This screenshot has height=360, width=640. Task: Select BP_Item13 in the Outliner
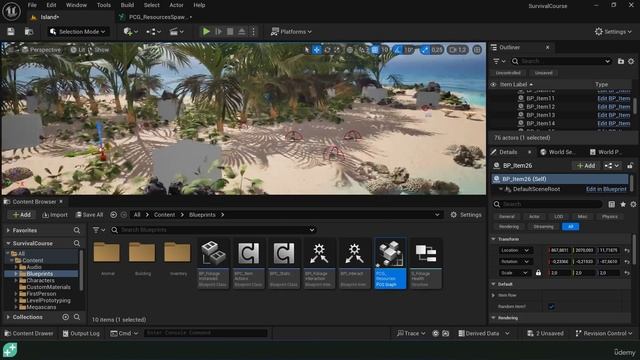click(x=540, y=115)
